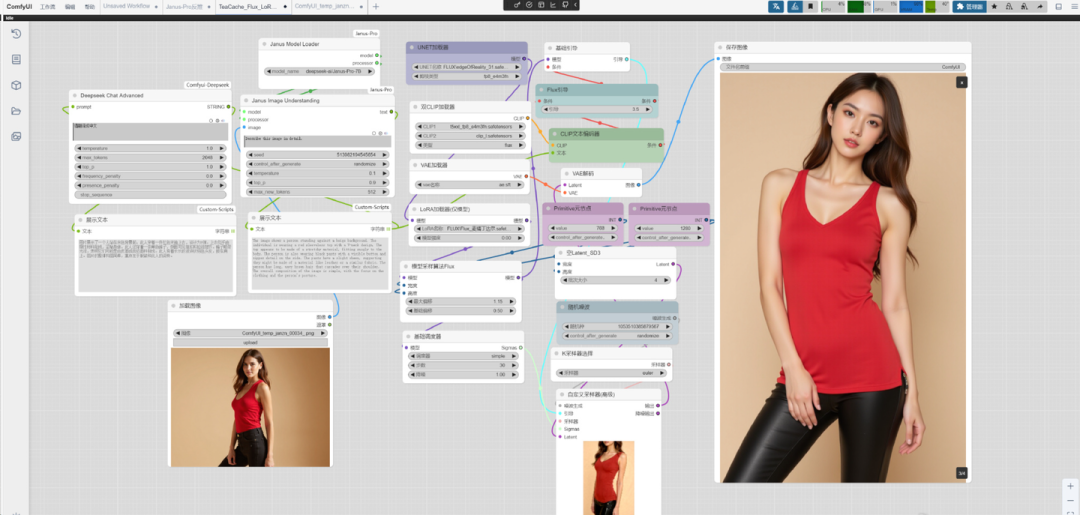This screenshot has width=1080, height=515.
Task: Click the chart icon in floating toolbar
Action: [x=552, y=5]
